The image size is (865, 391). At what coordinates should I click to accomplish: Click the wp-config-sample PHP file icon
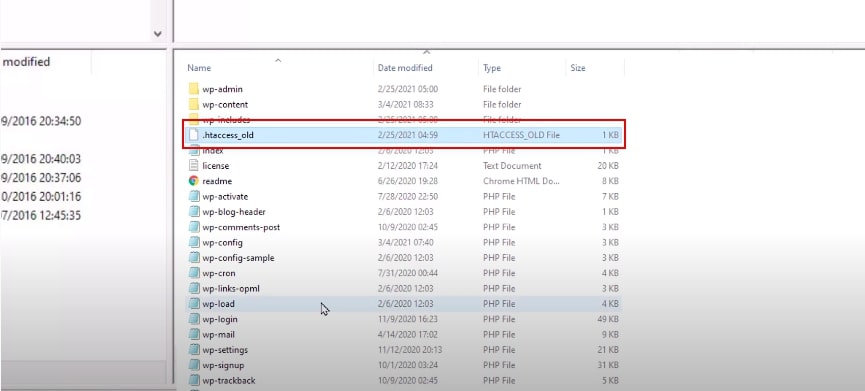coord(193,258)
